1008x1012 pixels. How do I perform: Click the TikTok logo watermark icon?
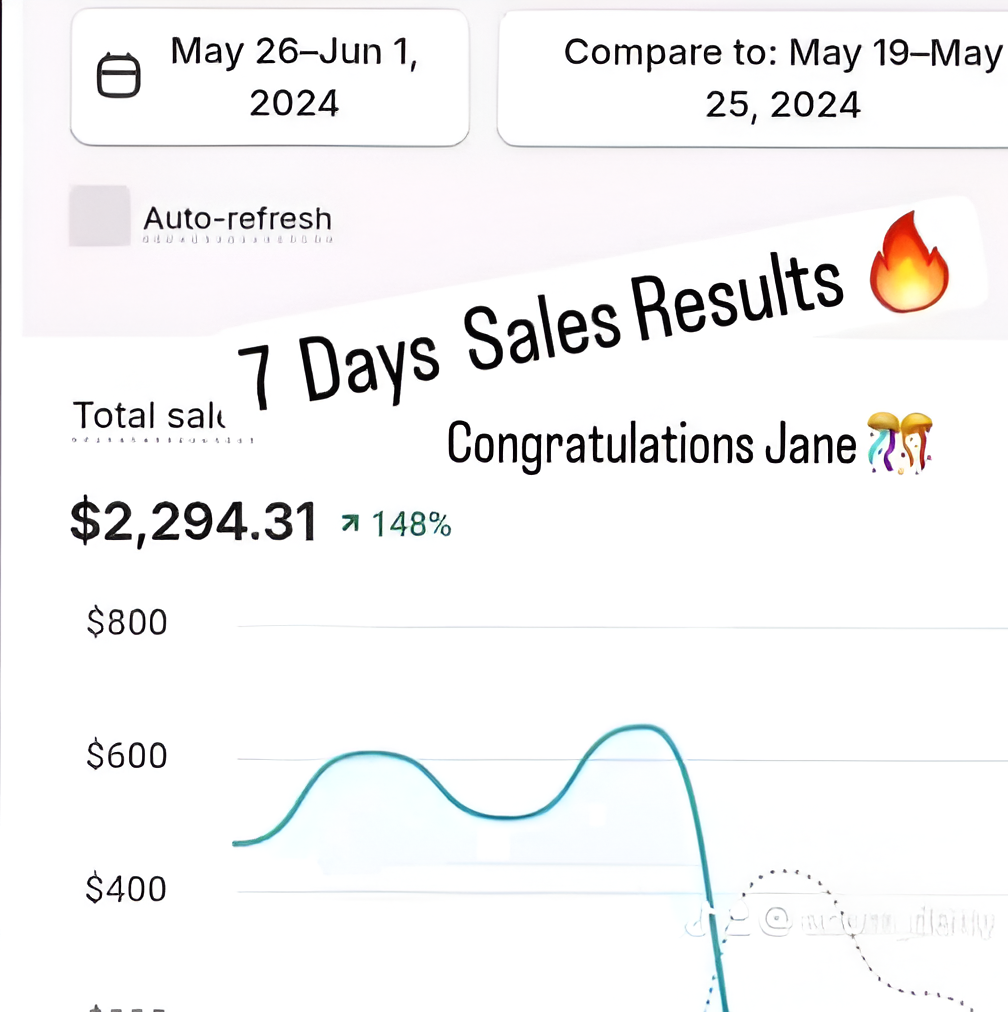point(702,921)
